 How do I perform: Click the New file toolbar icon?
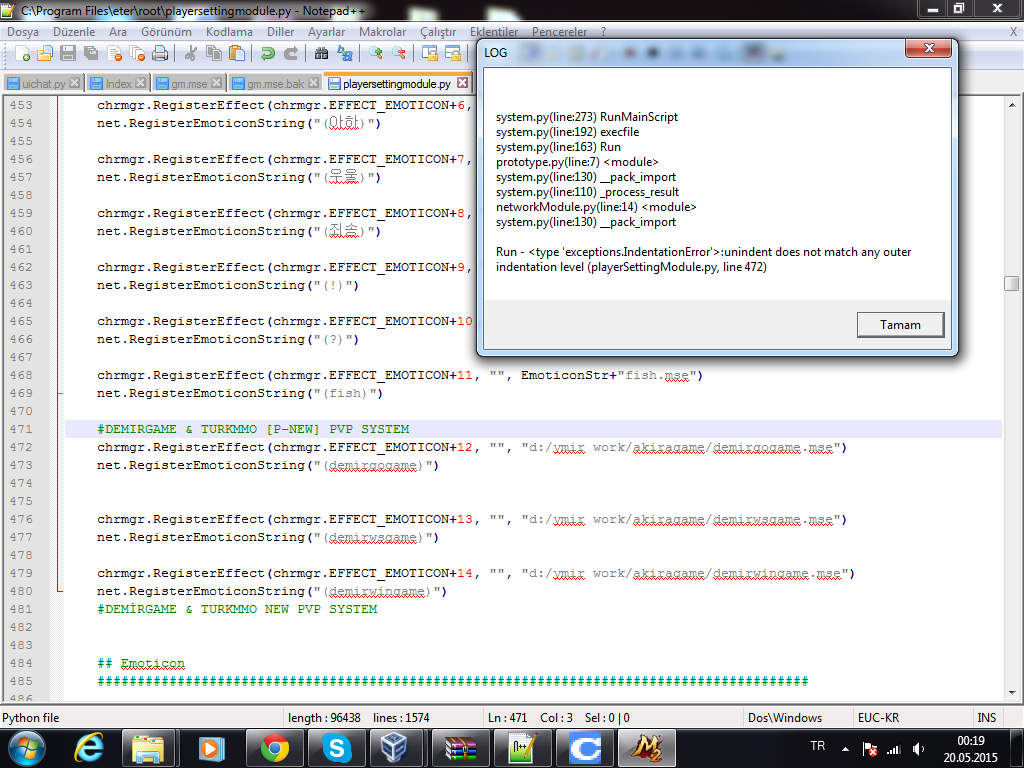tap(22, 54)
